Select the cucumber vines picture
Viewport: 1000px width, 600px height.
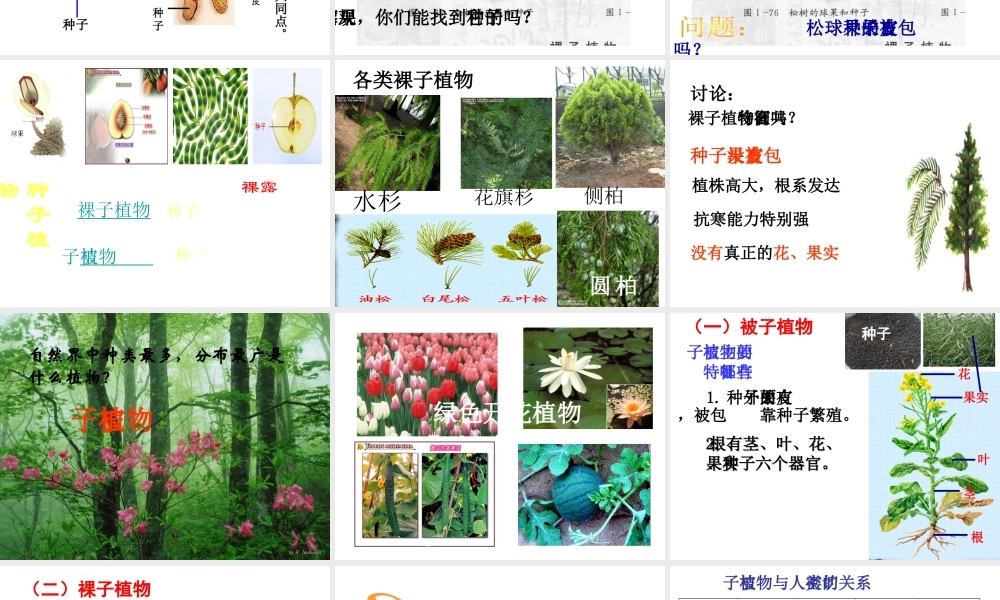(425, 494)
